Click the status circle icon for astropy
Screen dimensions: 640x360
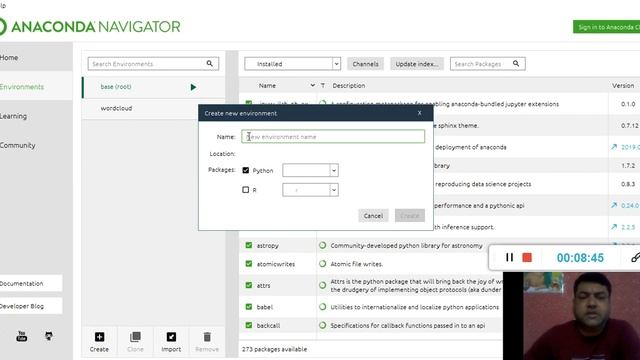[322, 245]
